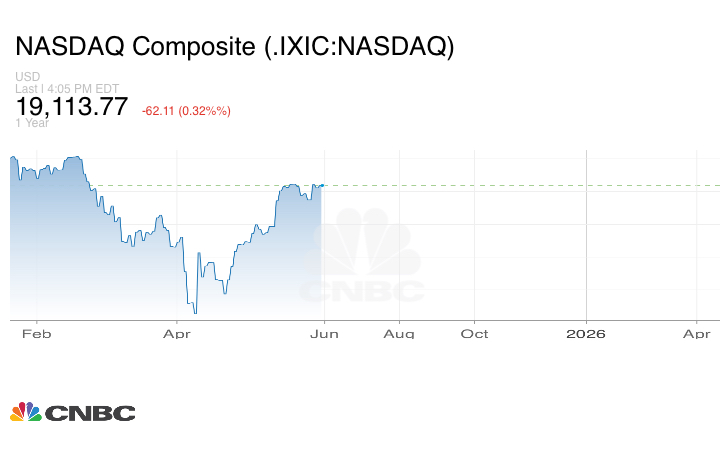Click the Apr axis label right of 2026
The height and width of the screenshot is (450, 720).
coord(697,334)
